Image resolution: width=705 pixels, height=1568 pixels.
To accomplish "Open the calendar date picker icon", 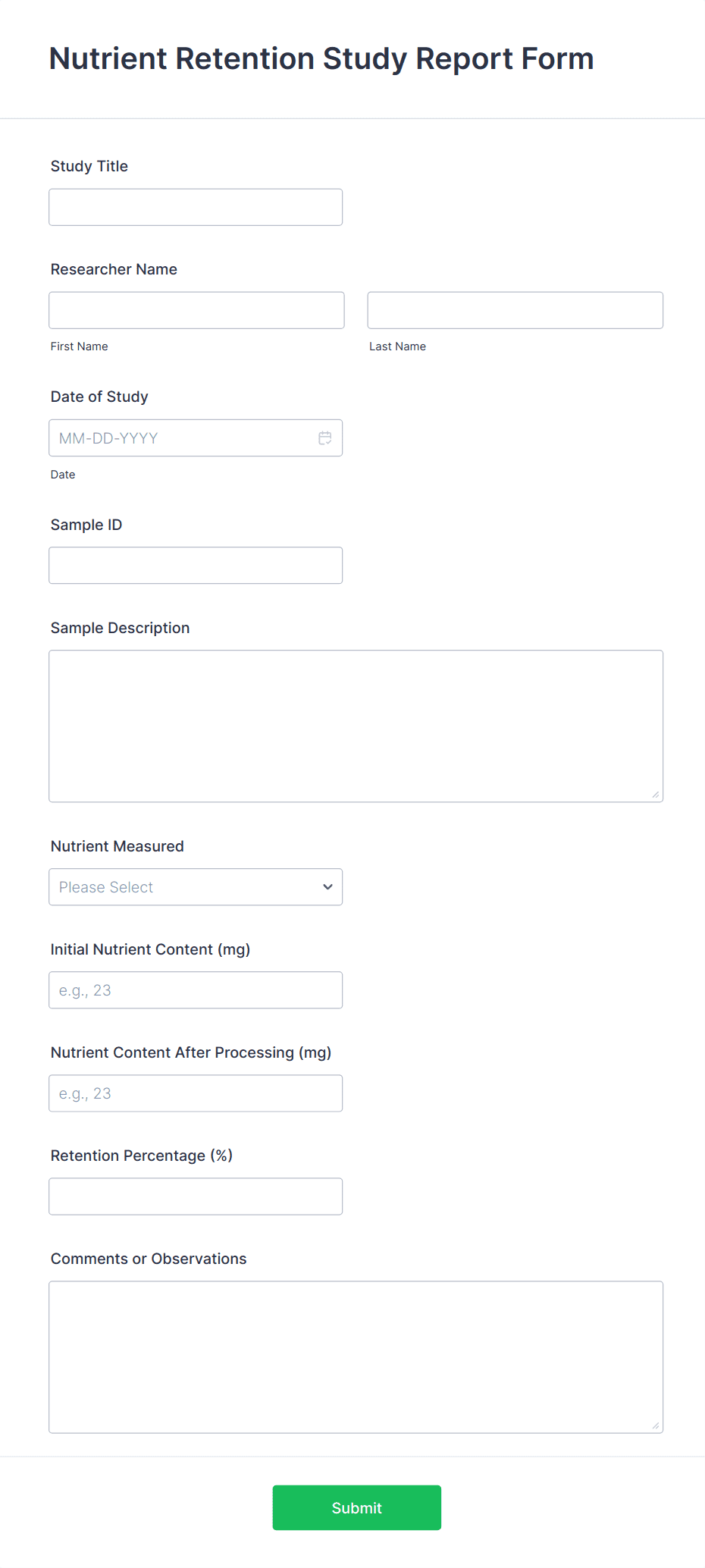I will click(x=325, y=438).
